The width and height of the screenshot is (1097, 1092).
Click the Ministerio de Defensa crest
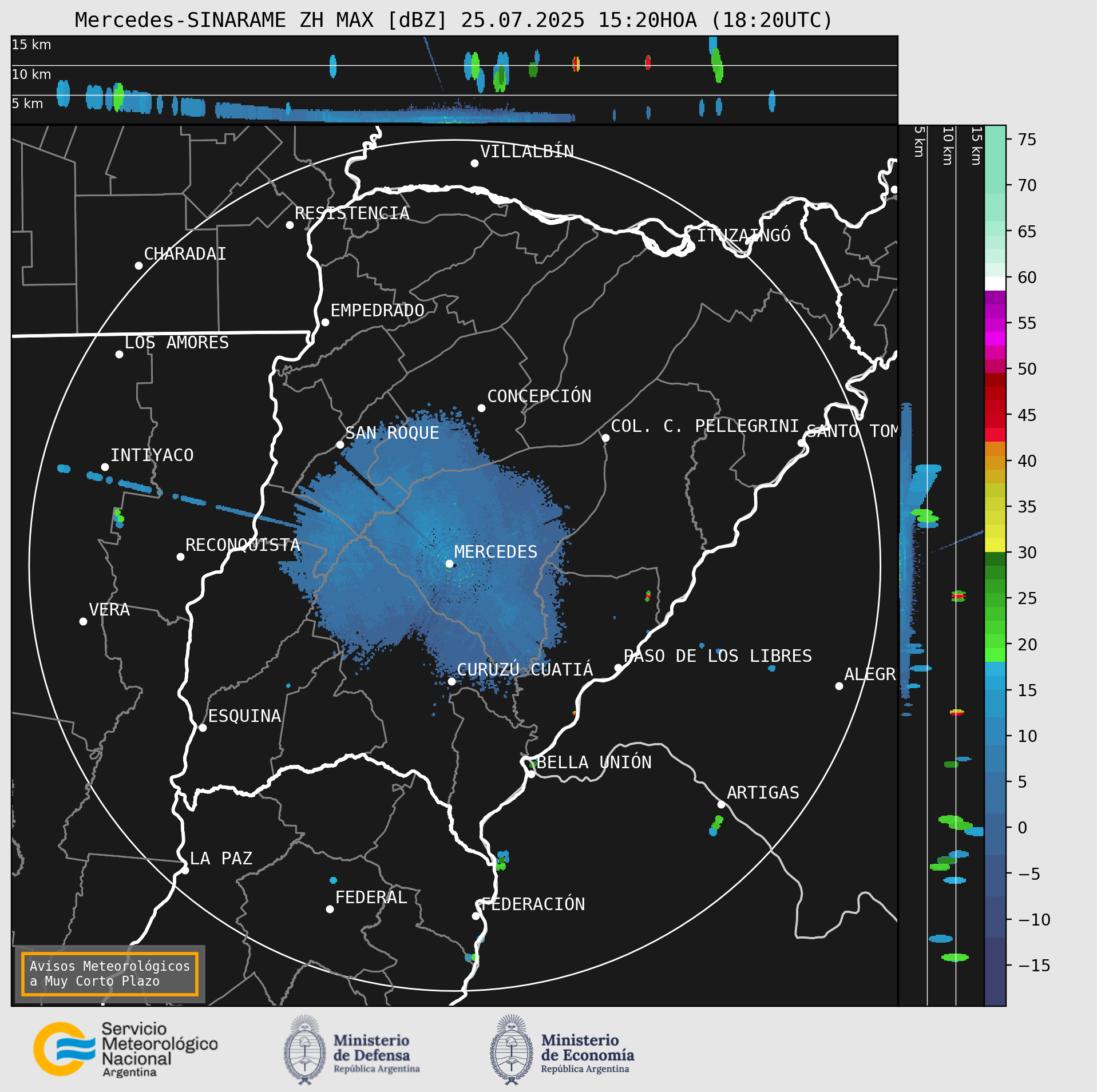305,1050
